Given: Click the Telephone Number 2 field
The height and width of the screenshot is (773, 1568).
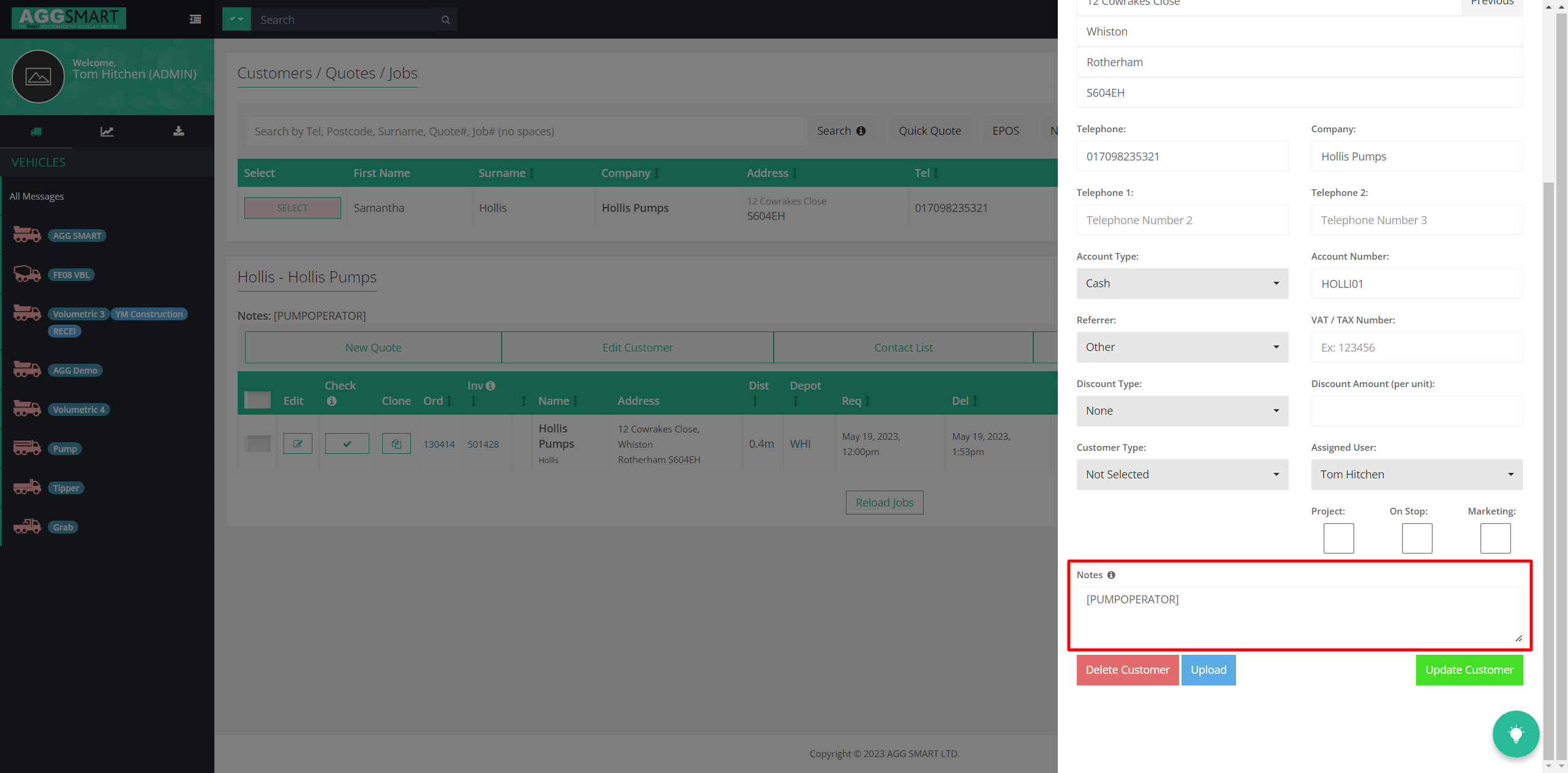Looking at the screenshot, I should click(1182, 220).
